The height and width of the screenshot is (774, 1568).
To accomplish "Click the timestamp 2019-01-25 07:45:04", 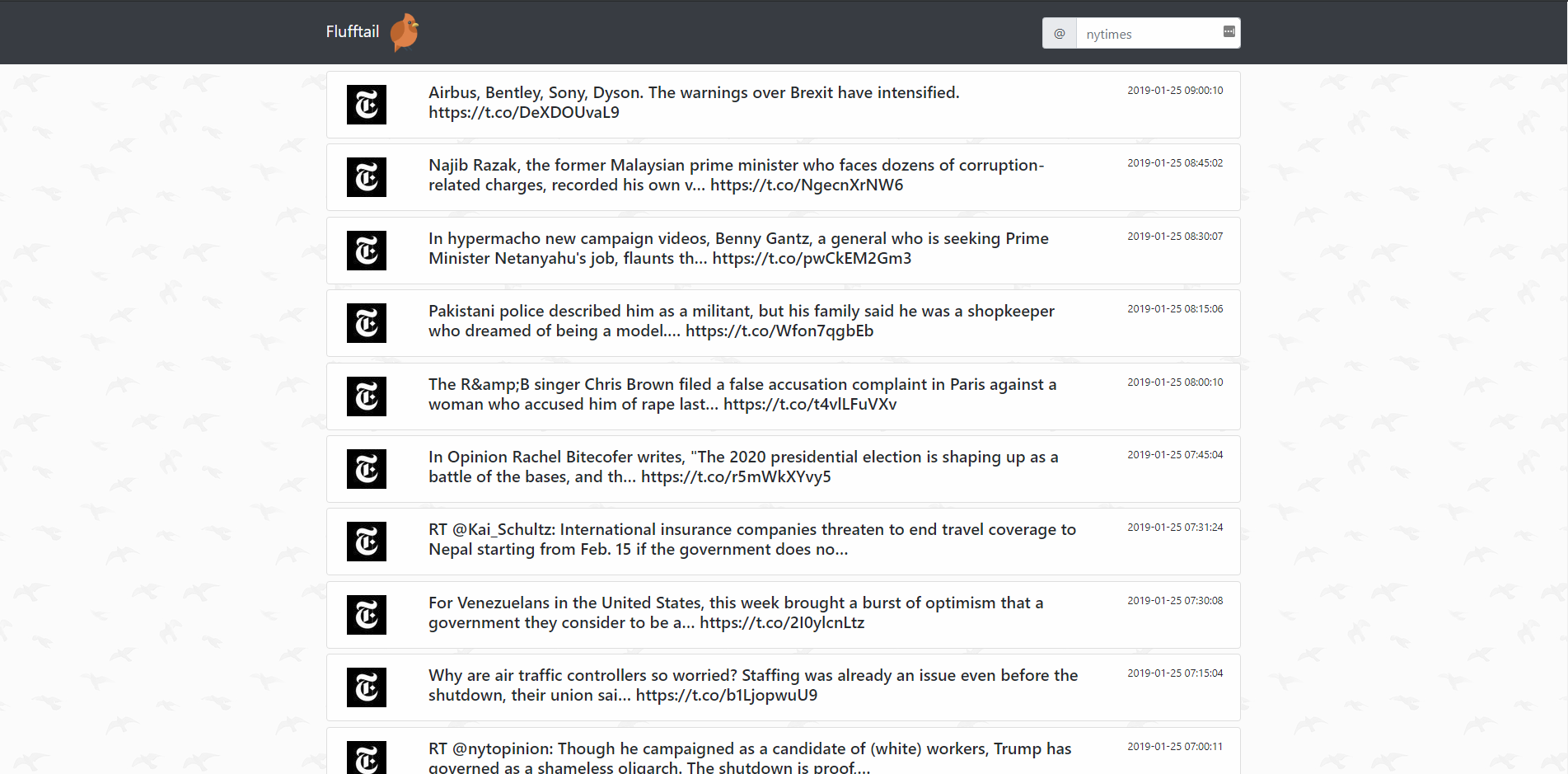I will [x=1175, y=455].
